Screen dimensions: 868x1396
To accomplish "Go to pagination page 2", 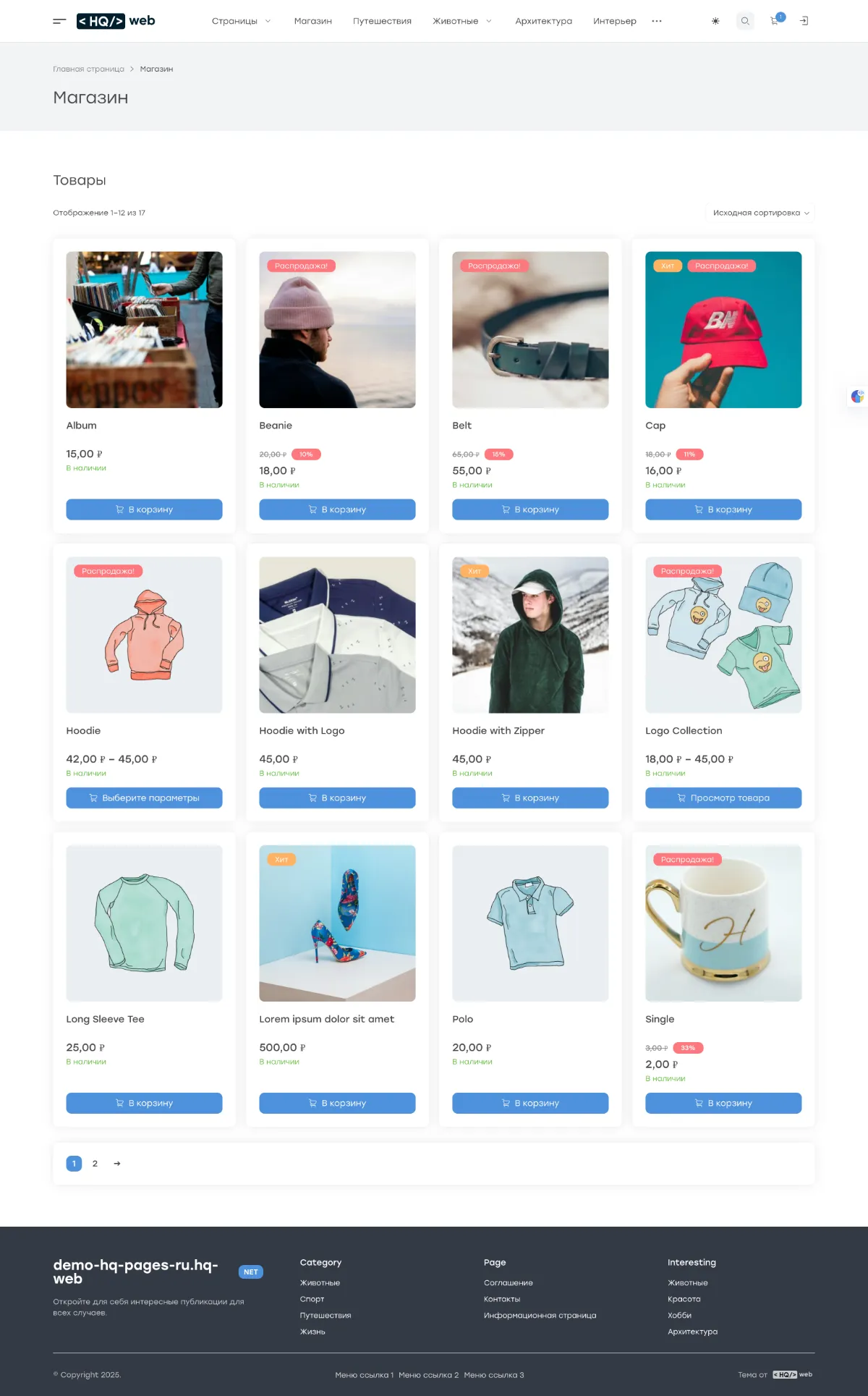I will (95, 1164).
